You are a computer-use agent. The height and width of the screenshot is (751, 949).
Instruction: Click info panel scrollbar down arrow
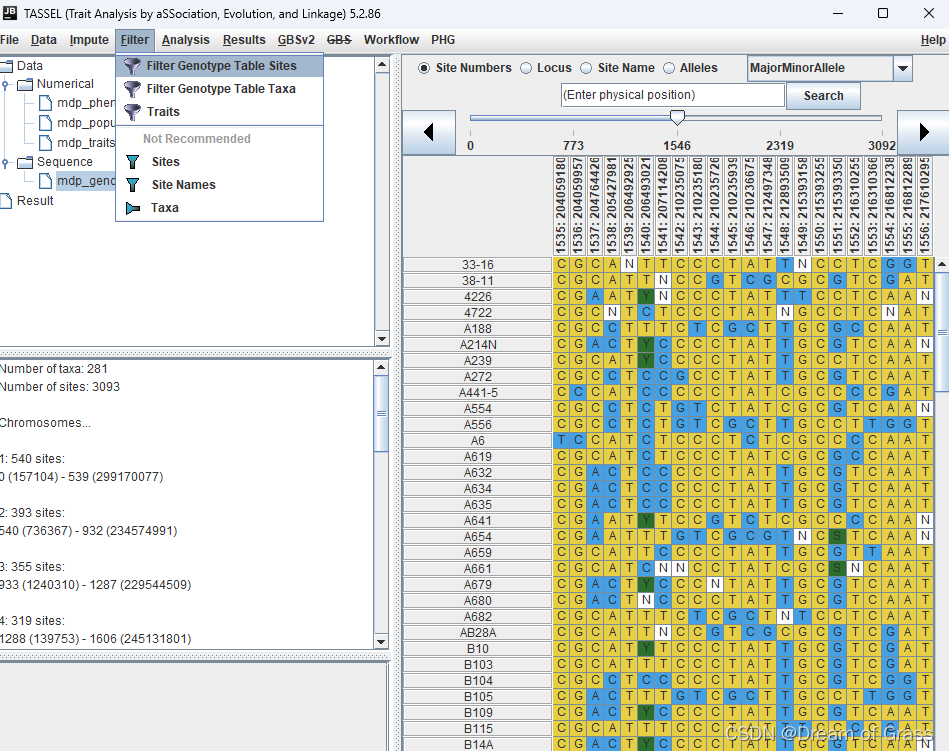tap(381, 642)
